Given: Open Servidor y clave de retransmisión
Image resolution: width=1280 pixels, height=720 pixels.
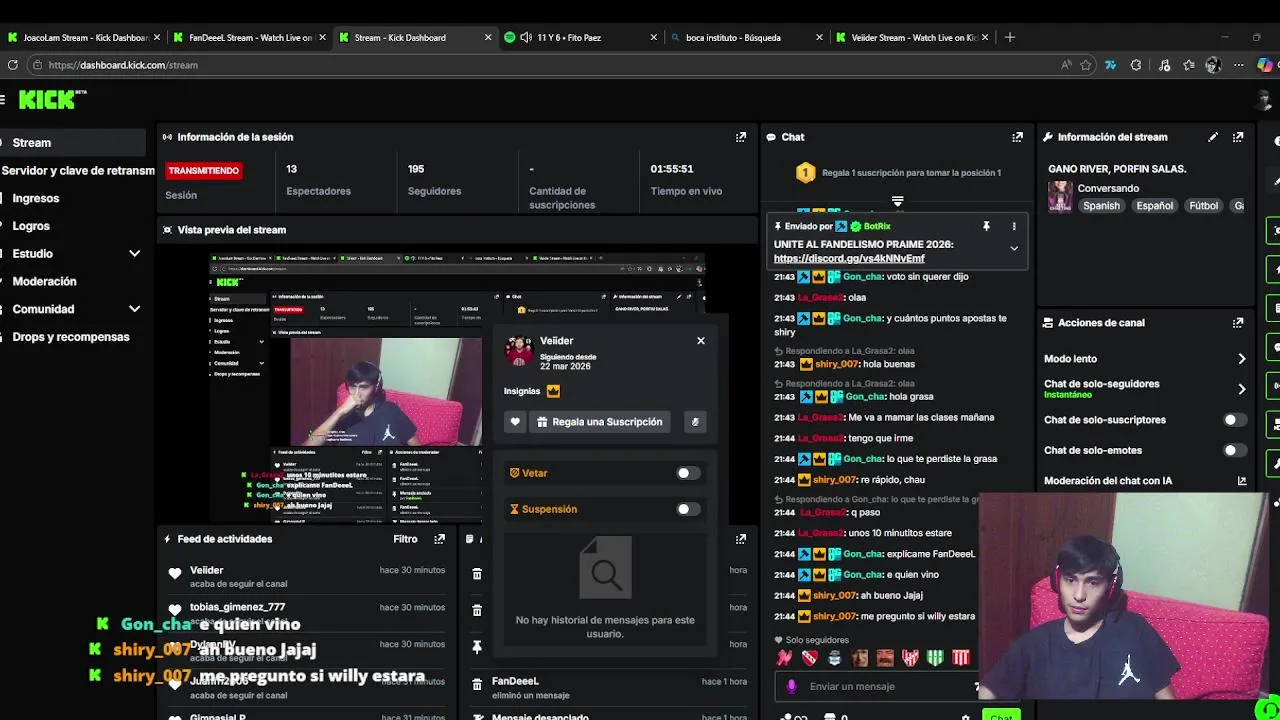Looking at the screenshot, I should pyautogui.click(x=78, y=171).
